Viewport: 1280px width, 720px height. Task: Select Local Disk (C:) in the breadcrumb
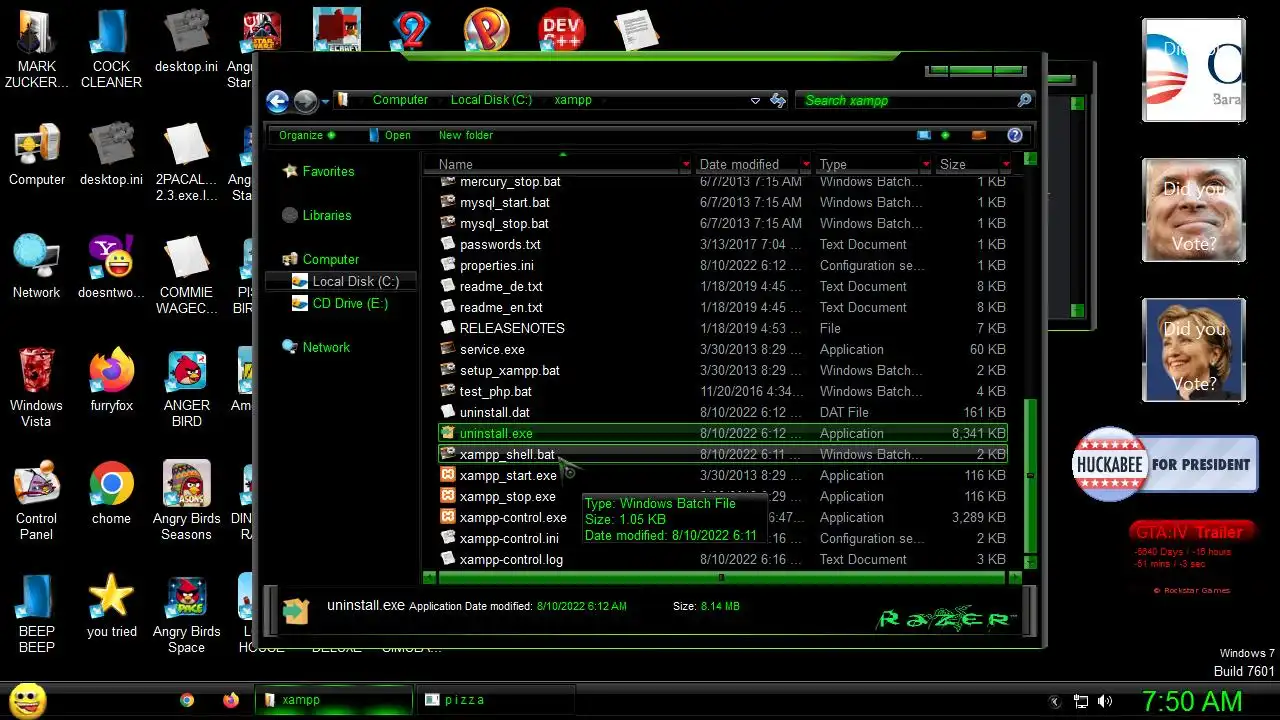coord(491,100)
